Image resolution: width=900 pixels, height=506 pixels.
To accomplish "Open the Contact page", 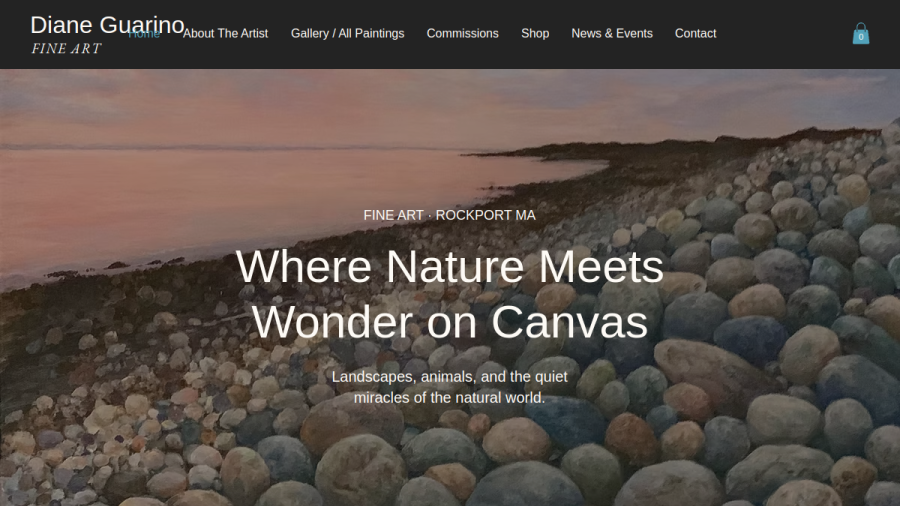I will [x=695, y=34].
